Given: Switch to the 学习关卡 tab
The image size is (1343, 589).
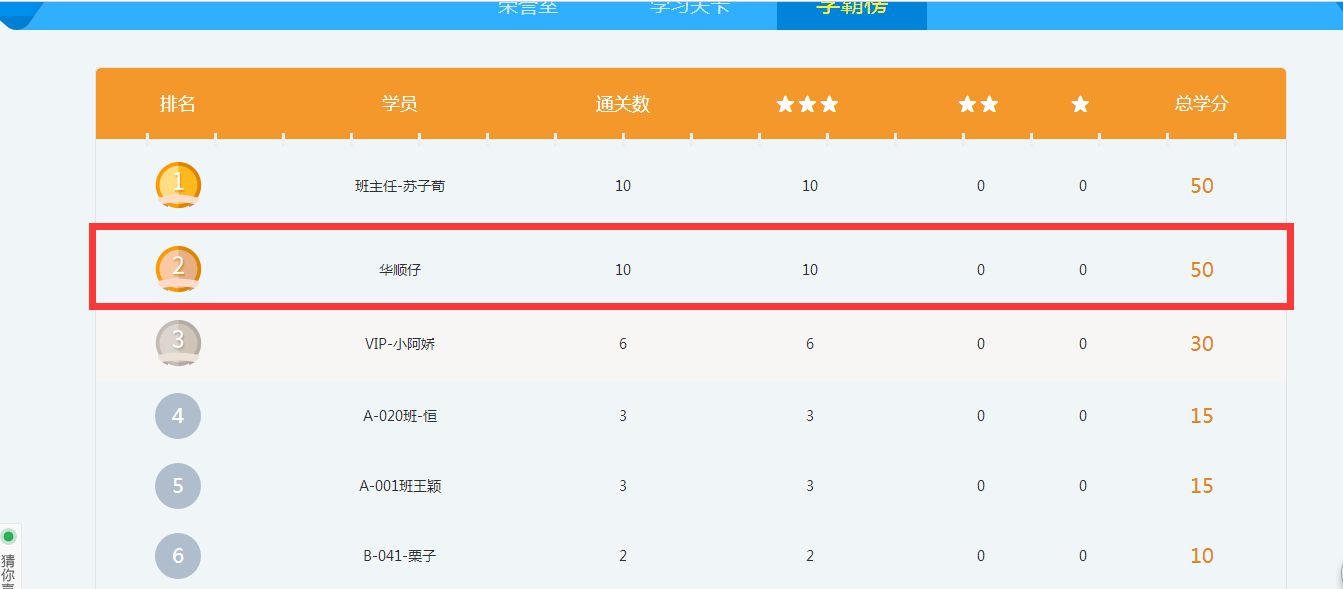Looking at the screenshot, I should (x=690, y=8).
